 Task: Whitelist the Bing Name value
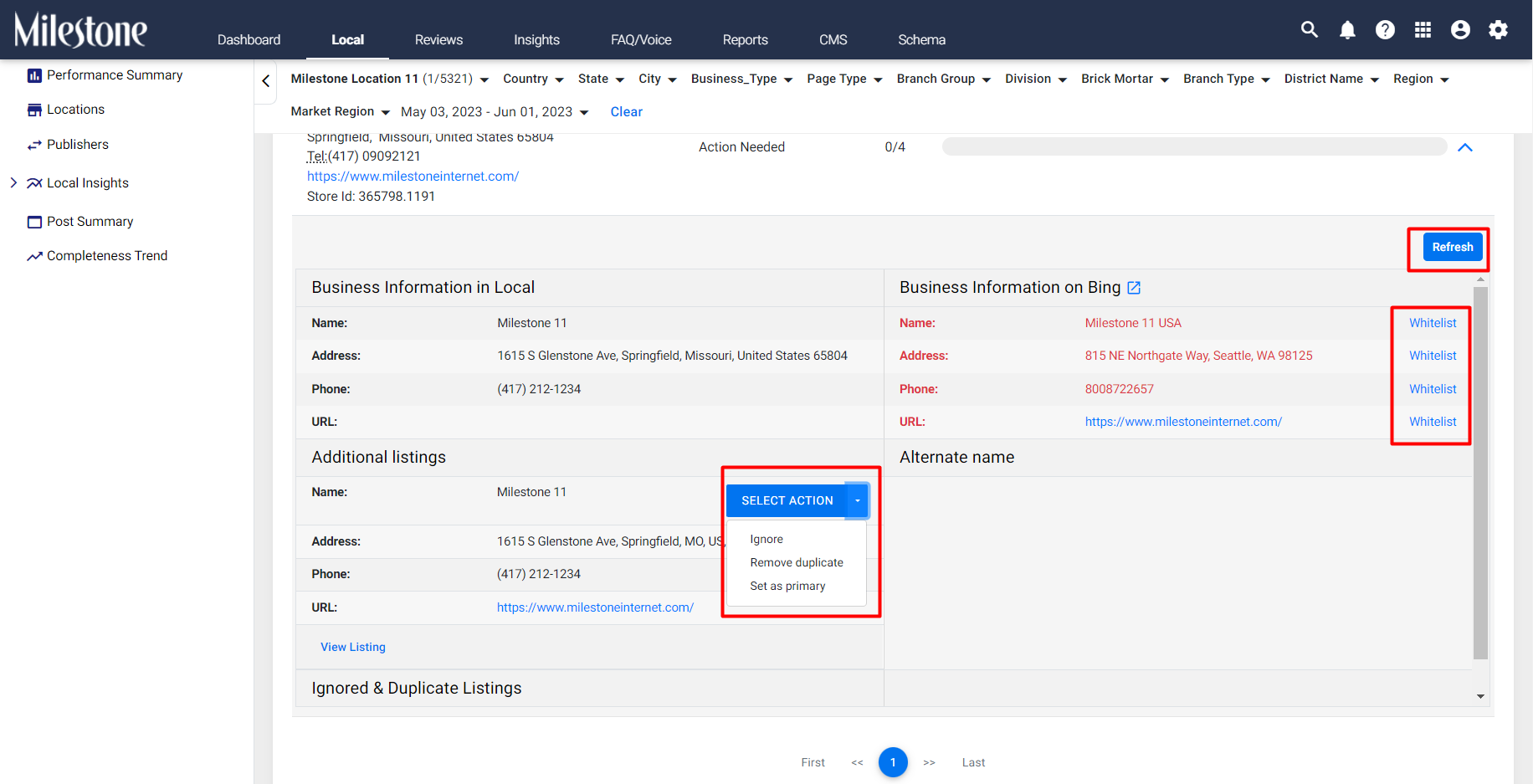tap(1433, 323)
